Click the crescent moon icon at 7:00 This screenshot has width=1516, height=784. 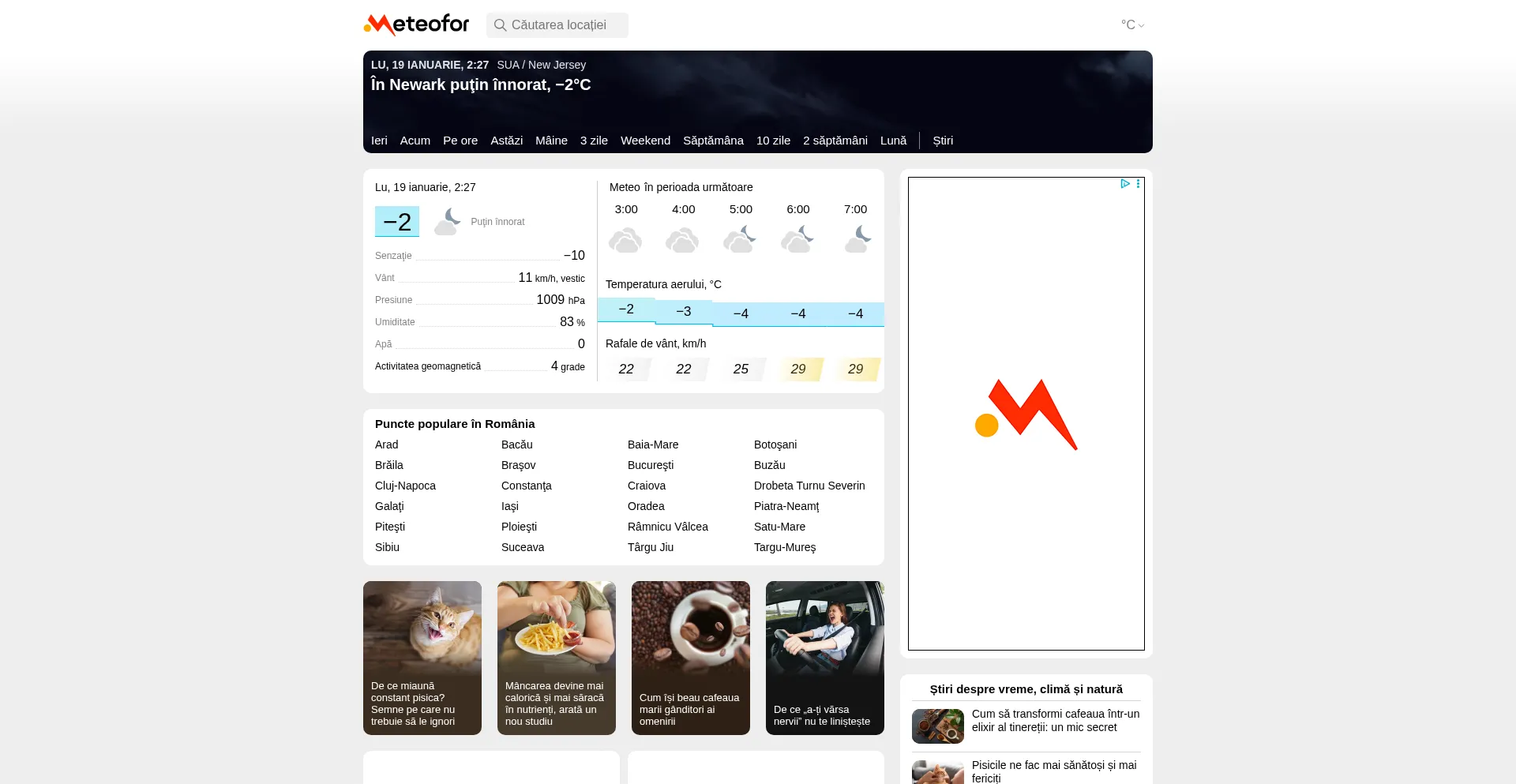[x=855, y=239]
